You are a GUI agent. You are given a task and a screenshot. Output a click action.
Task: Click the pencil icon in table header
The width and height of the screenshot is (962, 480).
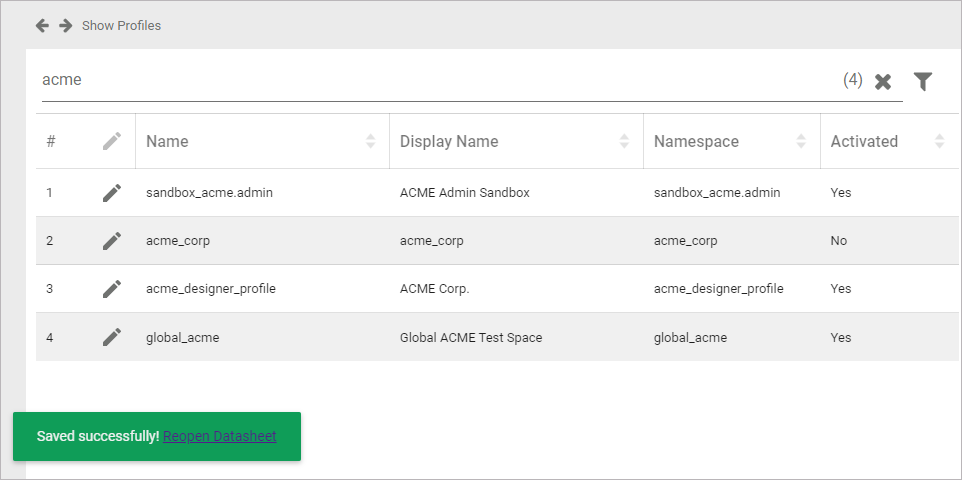point(112,142)
